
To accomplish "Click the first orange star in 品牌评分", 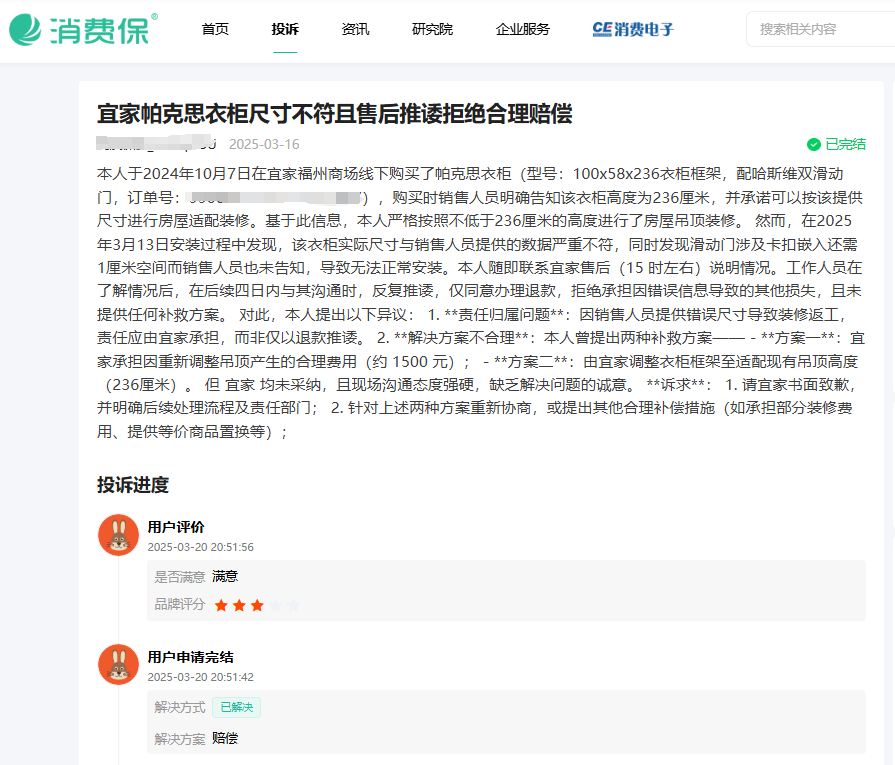I will (x=221, y=605).
